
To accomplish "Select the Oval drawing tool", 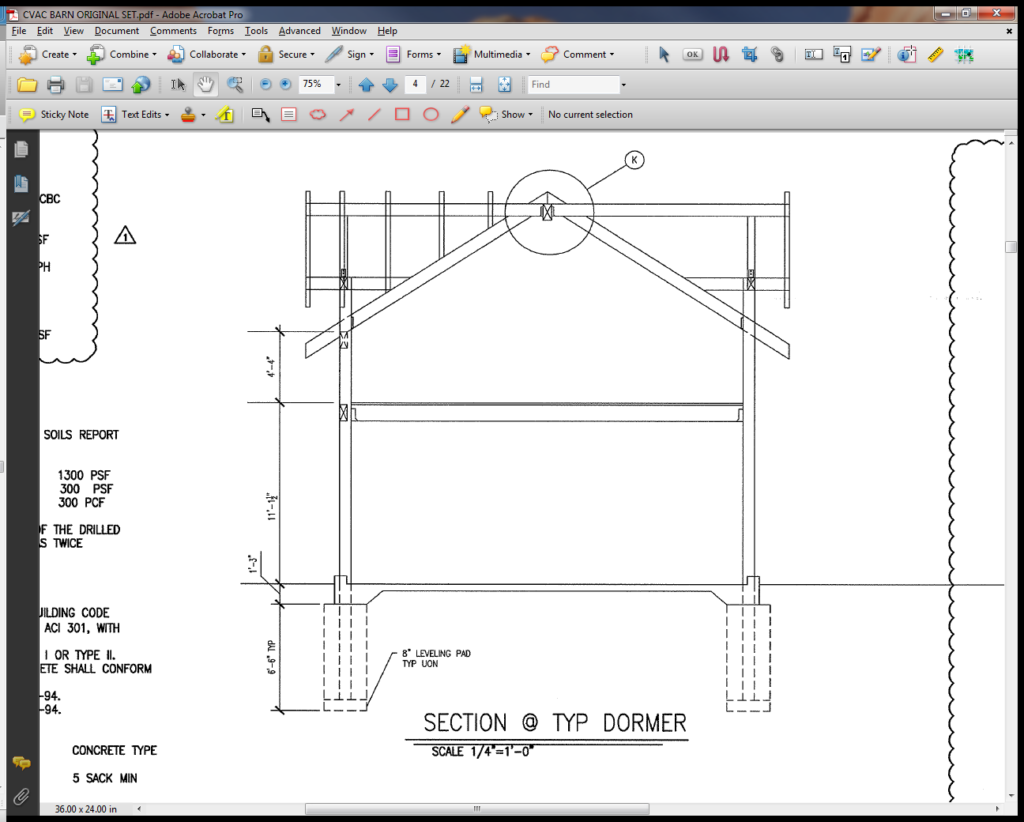I will pyautogui.click(x=431, y=115).
